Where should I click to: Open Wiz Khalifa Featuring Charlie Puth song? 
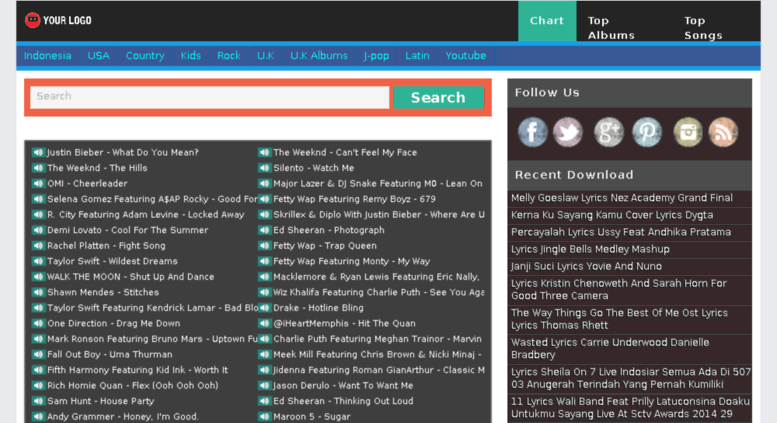click(x=379, y=292)
